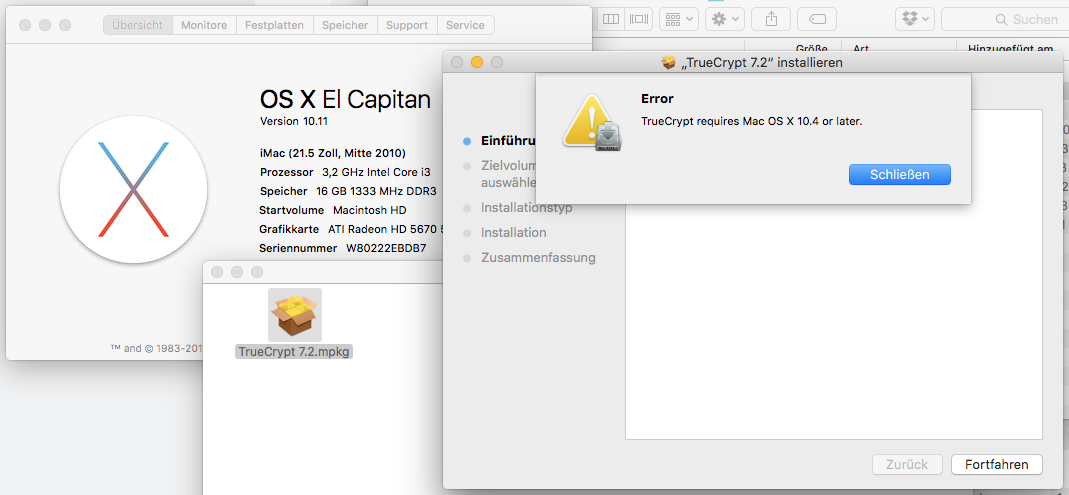Screen dimensions: 1069x495
Task: Click the OS X El Capitan logo
Action: [134, 190]
